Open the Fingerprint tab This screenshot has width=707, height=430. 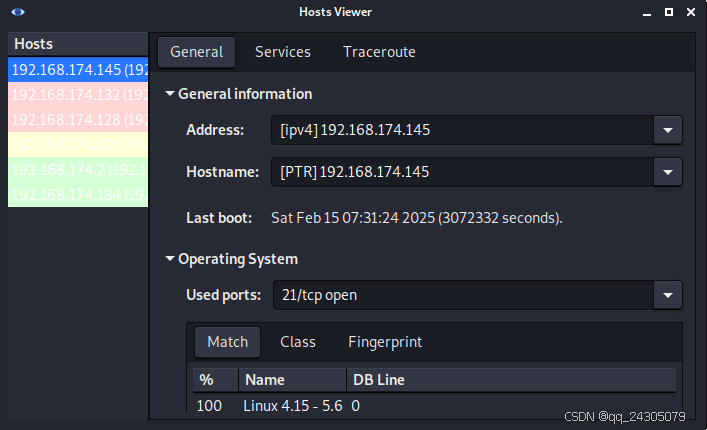click(385, 342)
